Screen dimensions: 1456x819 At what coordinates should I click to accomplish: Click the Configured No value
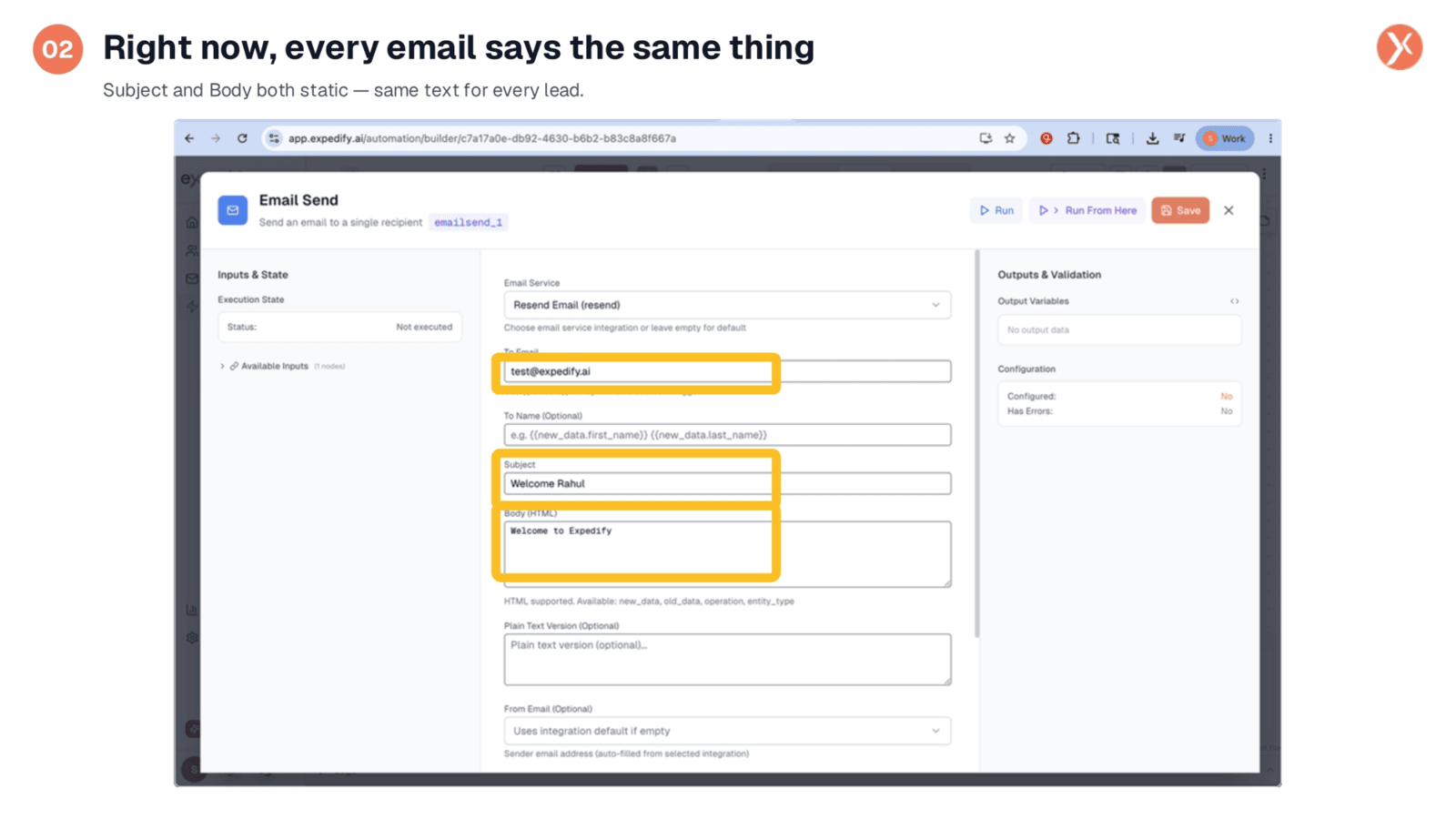1227,397
